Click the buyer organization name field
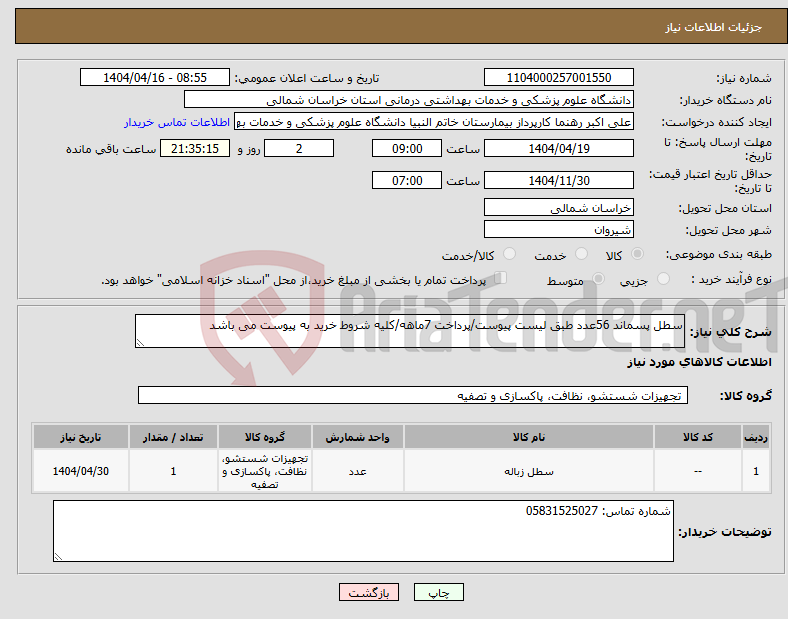This screenshot has height=619, width=788. pos(409,99)
